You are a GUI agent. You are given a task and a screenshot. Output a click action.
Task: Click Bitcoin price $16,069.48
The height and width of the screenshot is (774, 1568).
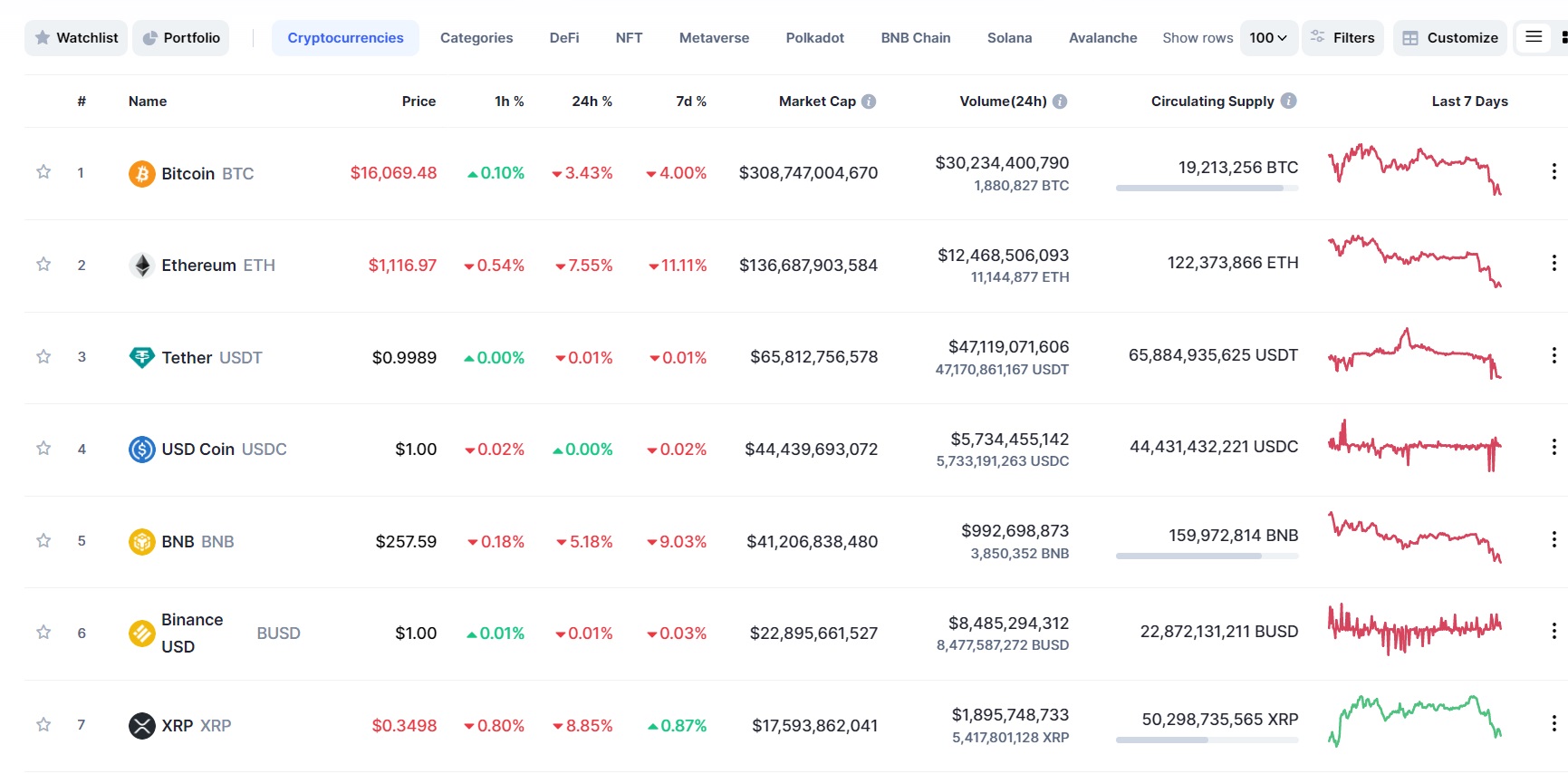coord(393,173)
